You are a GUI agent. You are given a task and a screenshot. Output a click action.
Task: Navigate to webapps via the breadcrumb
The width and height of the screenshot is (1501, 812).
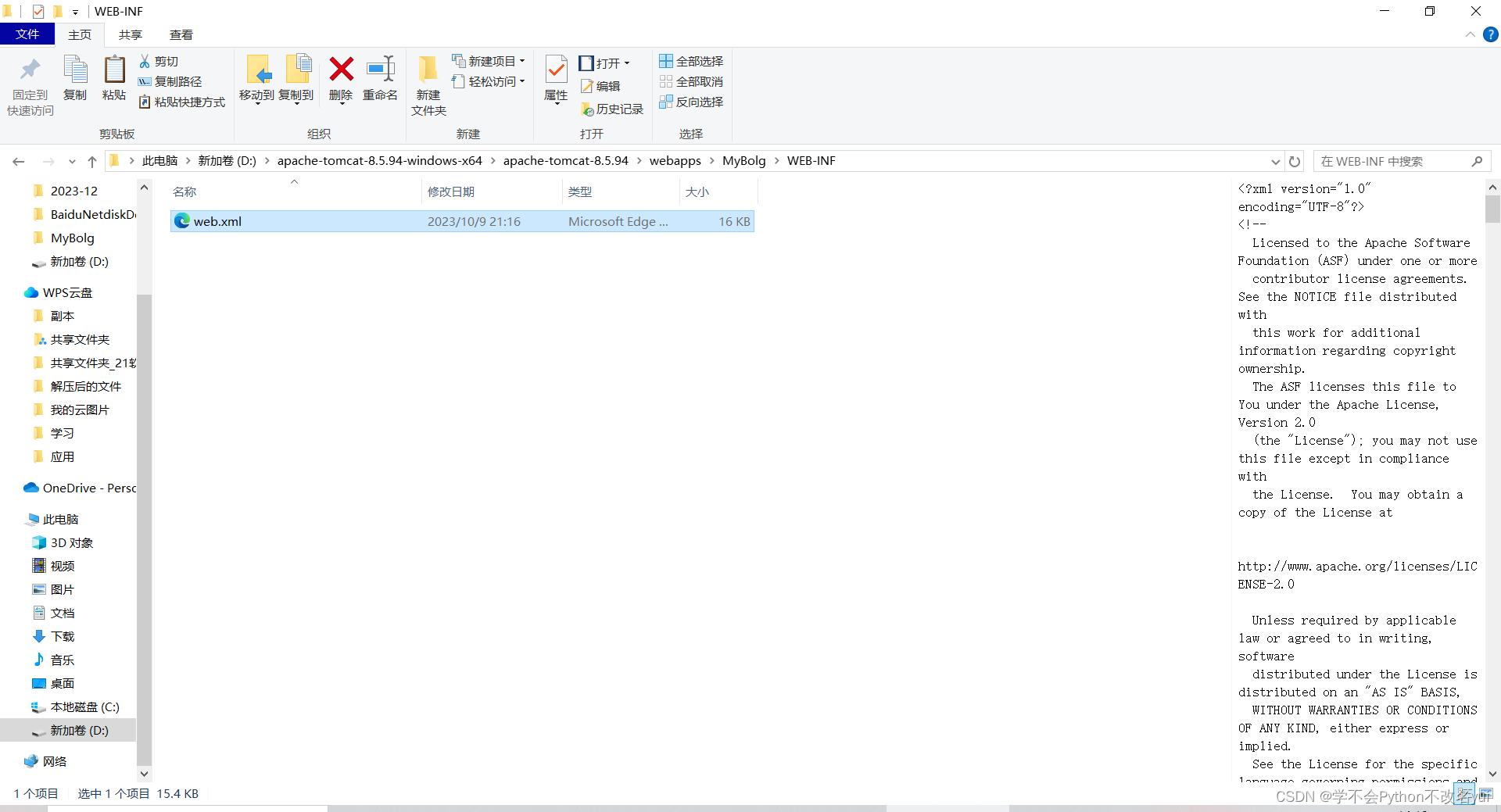pyautogui.click(x=675, y=161)
